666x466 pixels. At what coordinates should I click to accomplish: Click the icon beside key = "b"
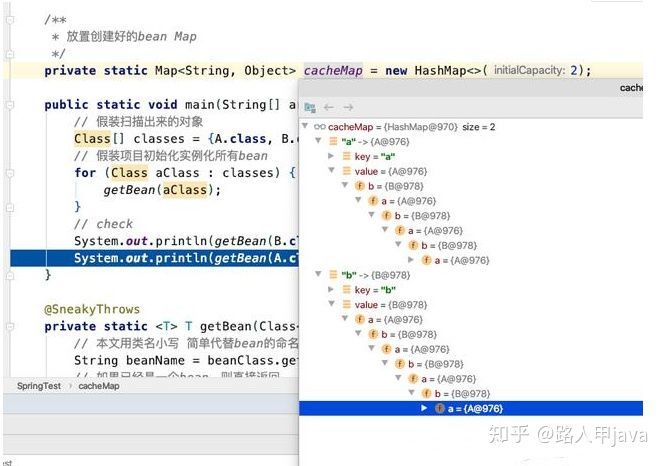point(347,290)
